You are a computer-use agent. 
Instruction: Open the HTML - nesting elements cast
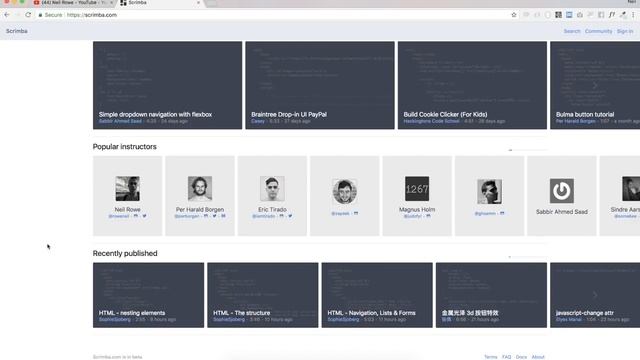click(x=148, y=295)
